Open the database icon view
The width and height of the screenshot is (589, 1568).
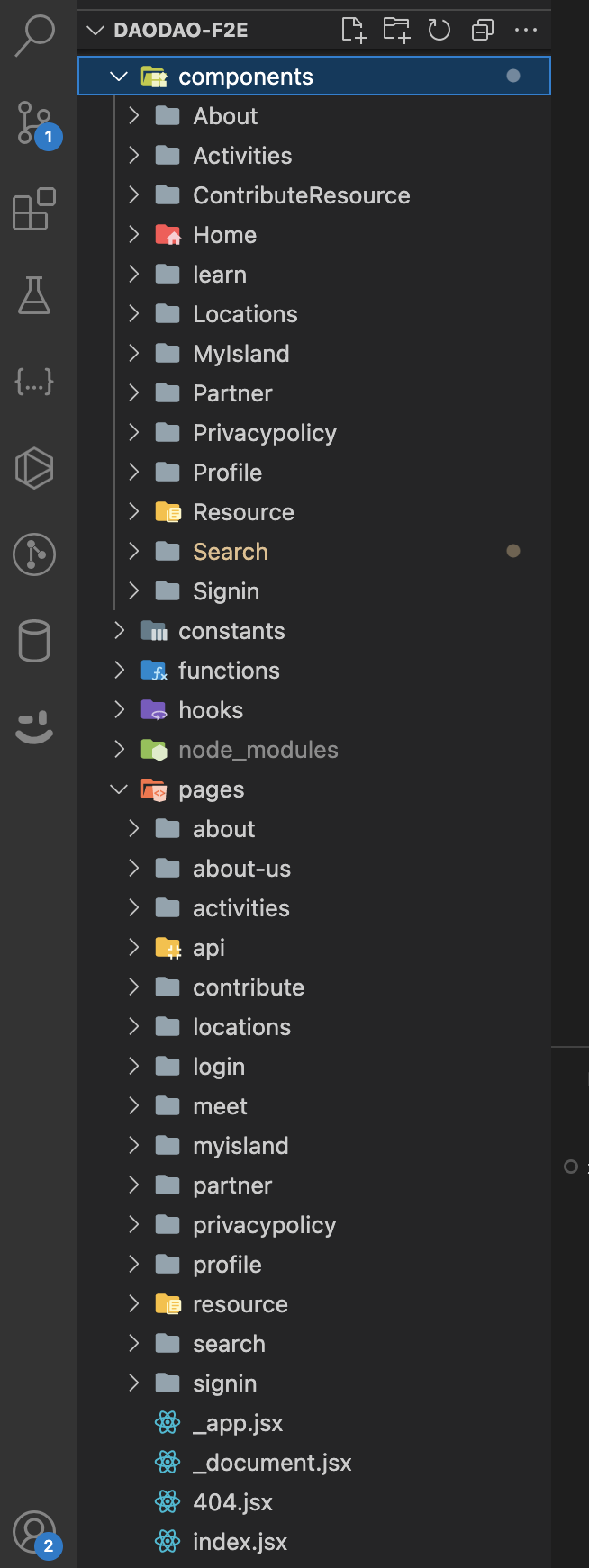click(x=34, y=641)
